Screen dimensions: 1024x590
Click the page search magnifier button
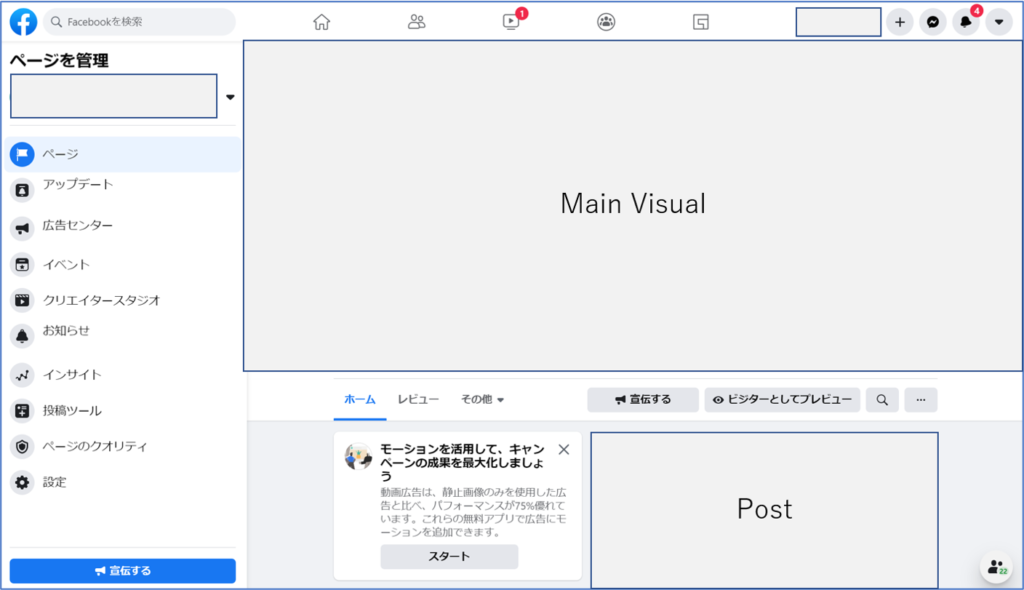pos(882,399)
